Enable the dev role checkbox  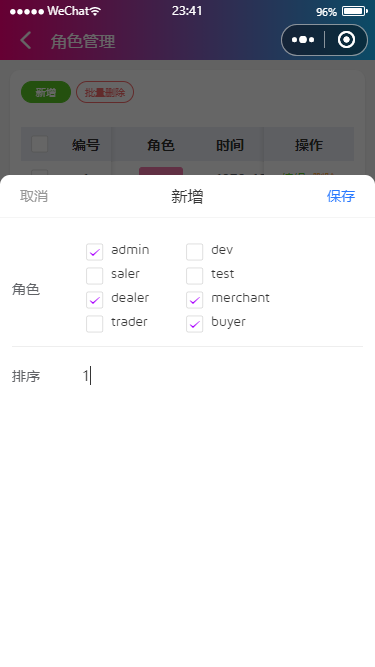click(194, 252)
